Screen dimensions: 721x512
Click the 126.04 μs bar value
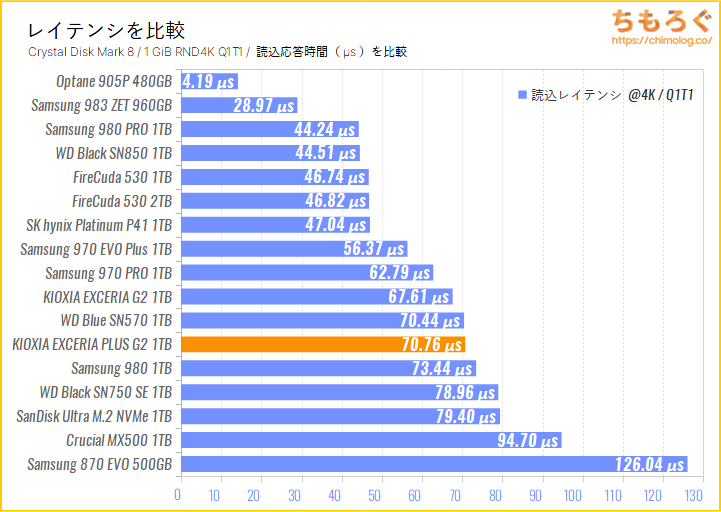click(x=650, y=465)
